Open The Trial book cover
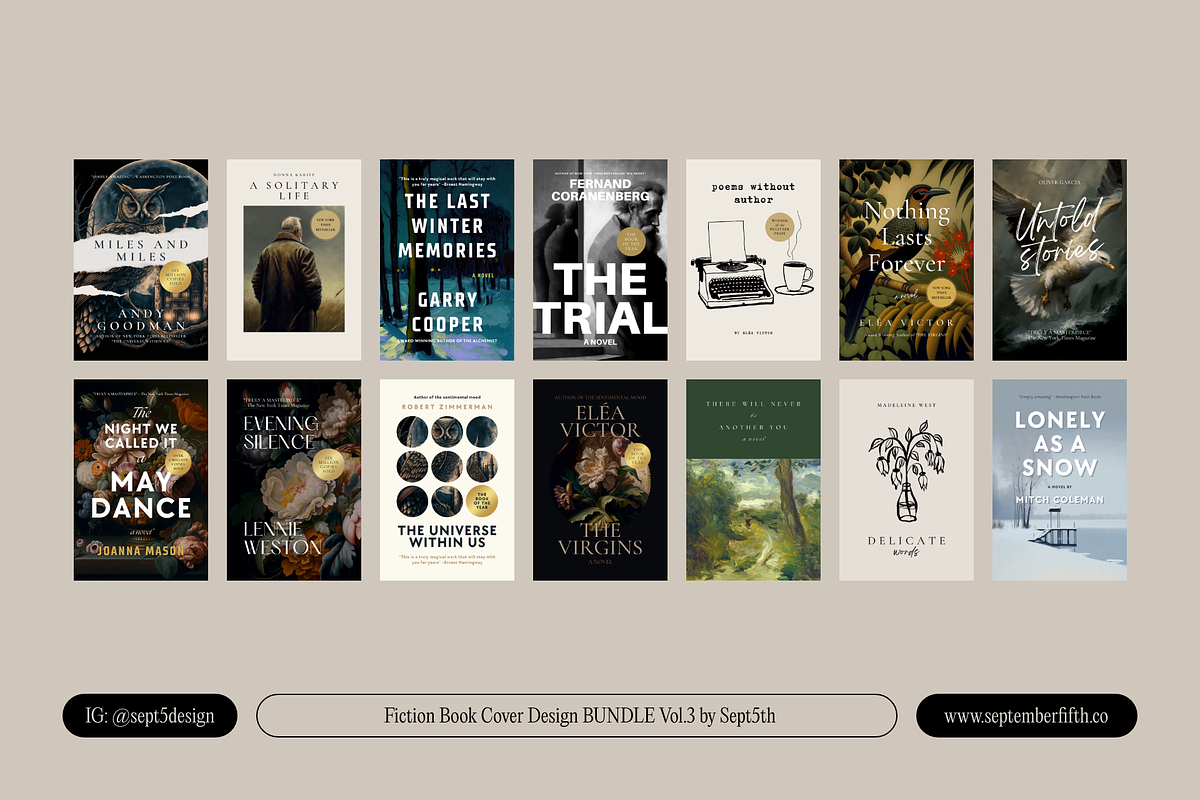 [600, 260]
